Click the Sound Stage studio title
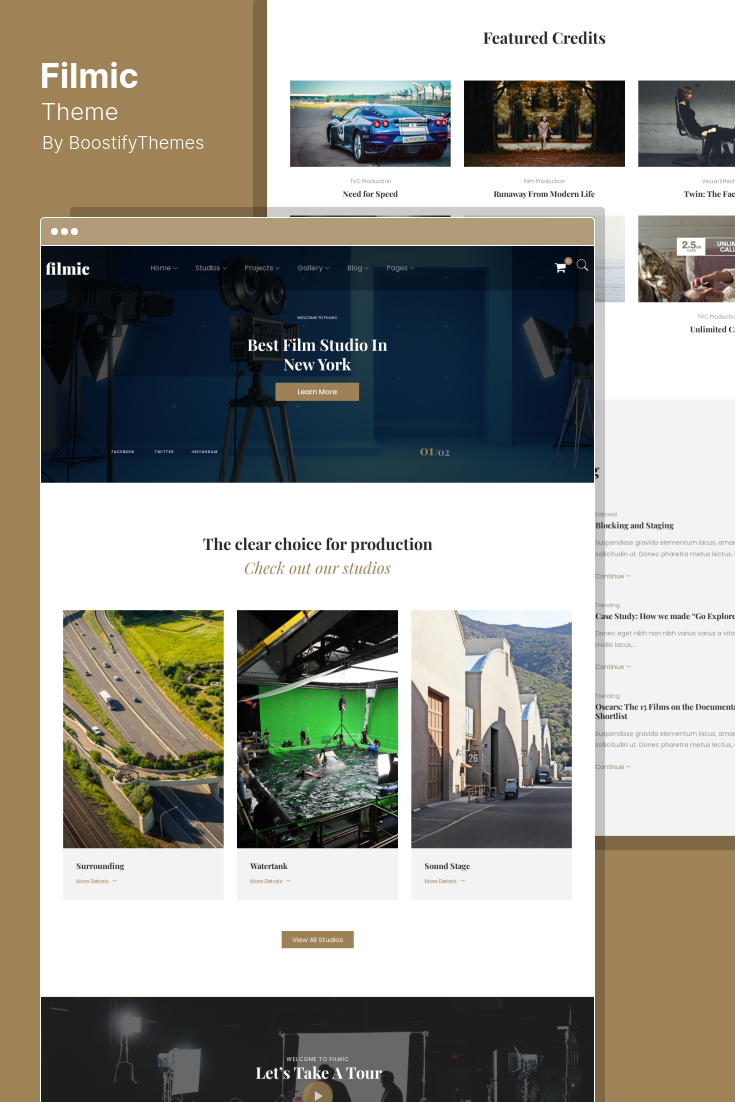 pos(447,866)
